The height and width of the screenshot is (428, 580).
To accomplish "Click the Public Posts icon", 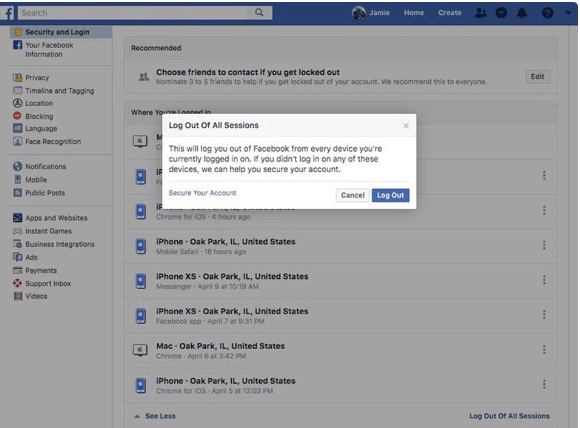I will (x=17, y=192).
